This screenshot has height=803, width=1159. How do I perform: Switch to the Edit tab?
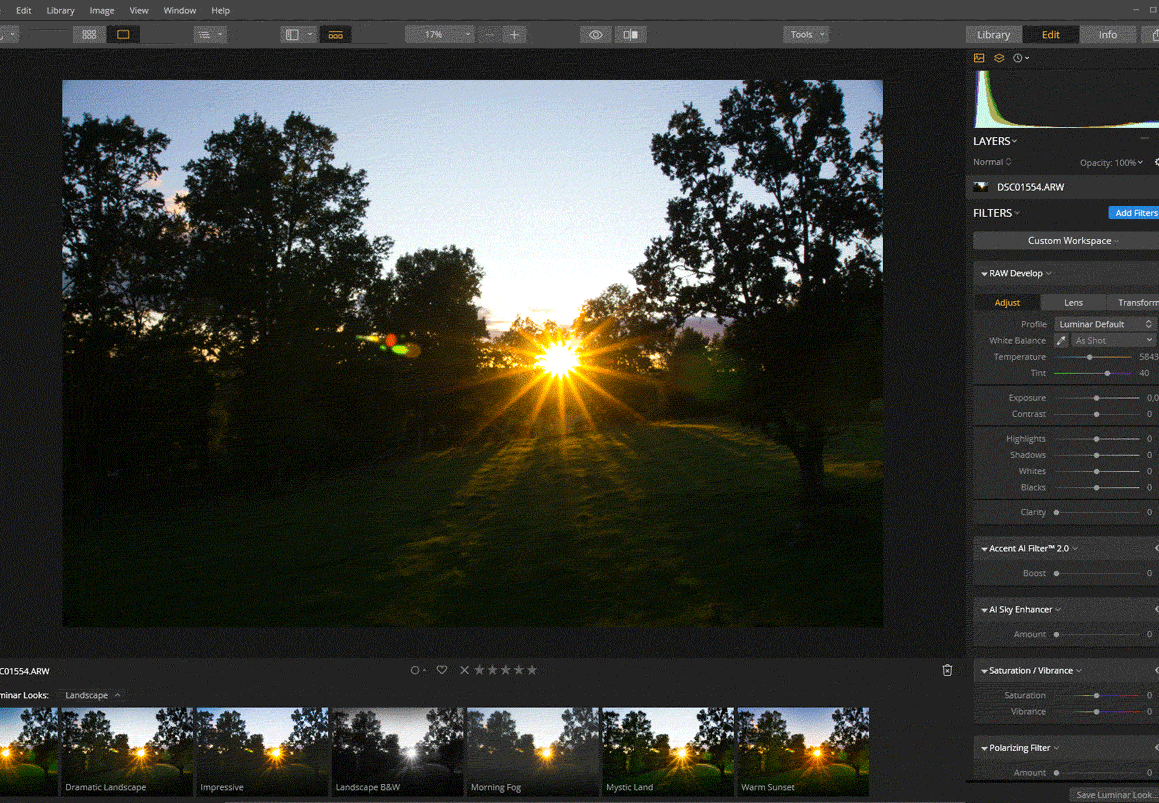1050,34
